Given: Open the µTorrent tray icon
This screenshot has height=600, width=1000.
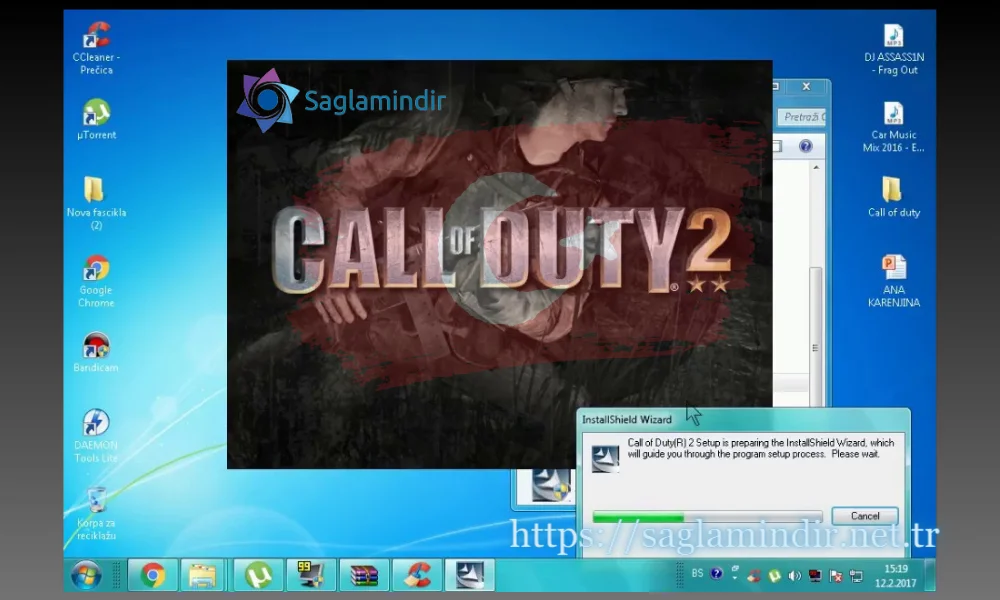Looking at the screenshot, I should 774,576.
